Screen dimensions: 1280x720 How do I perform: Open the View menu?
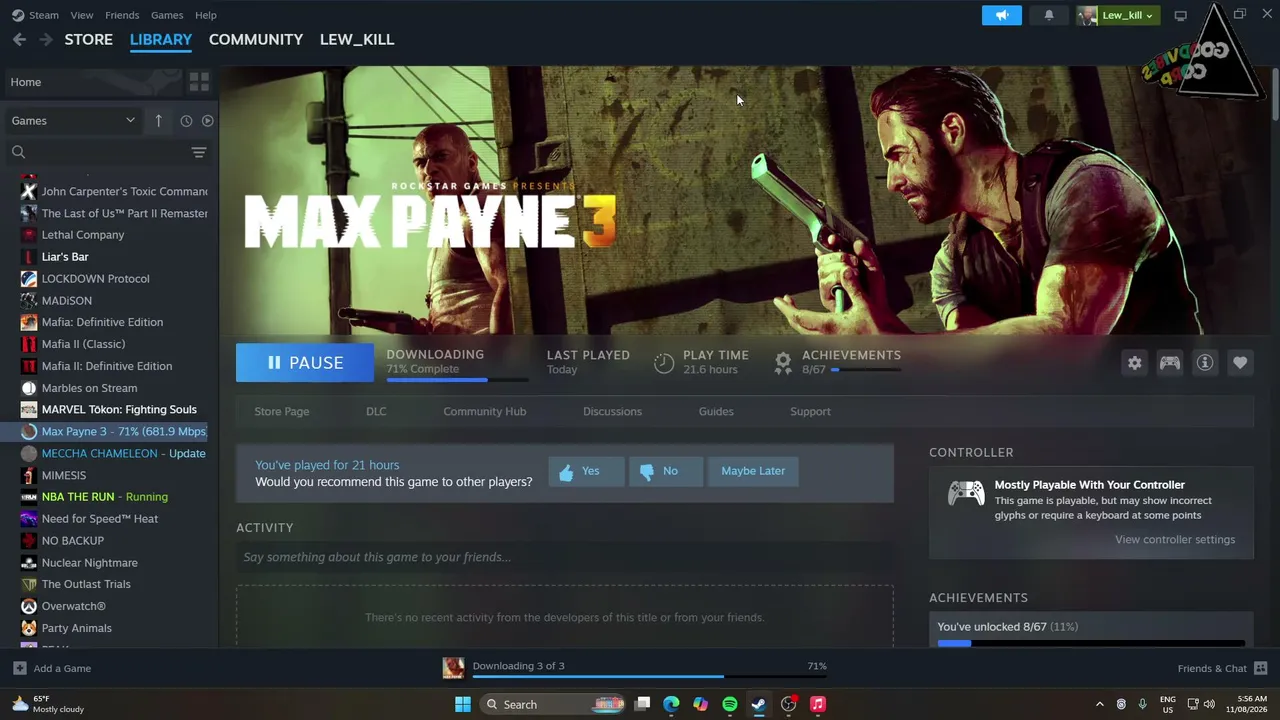pyautogui.click(x=82, y=15)
